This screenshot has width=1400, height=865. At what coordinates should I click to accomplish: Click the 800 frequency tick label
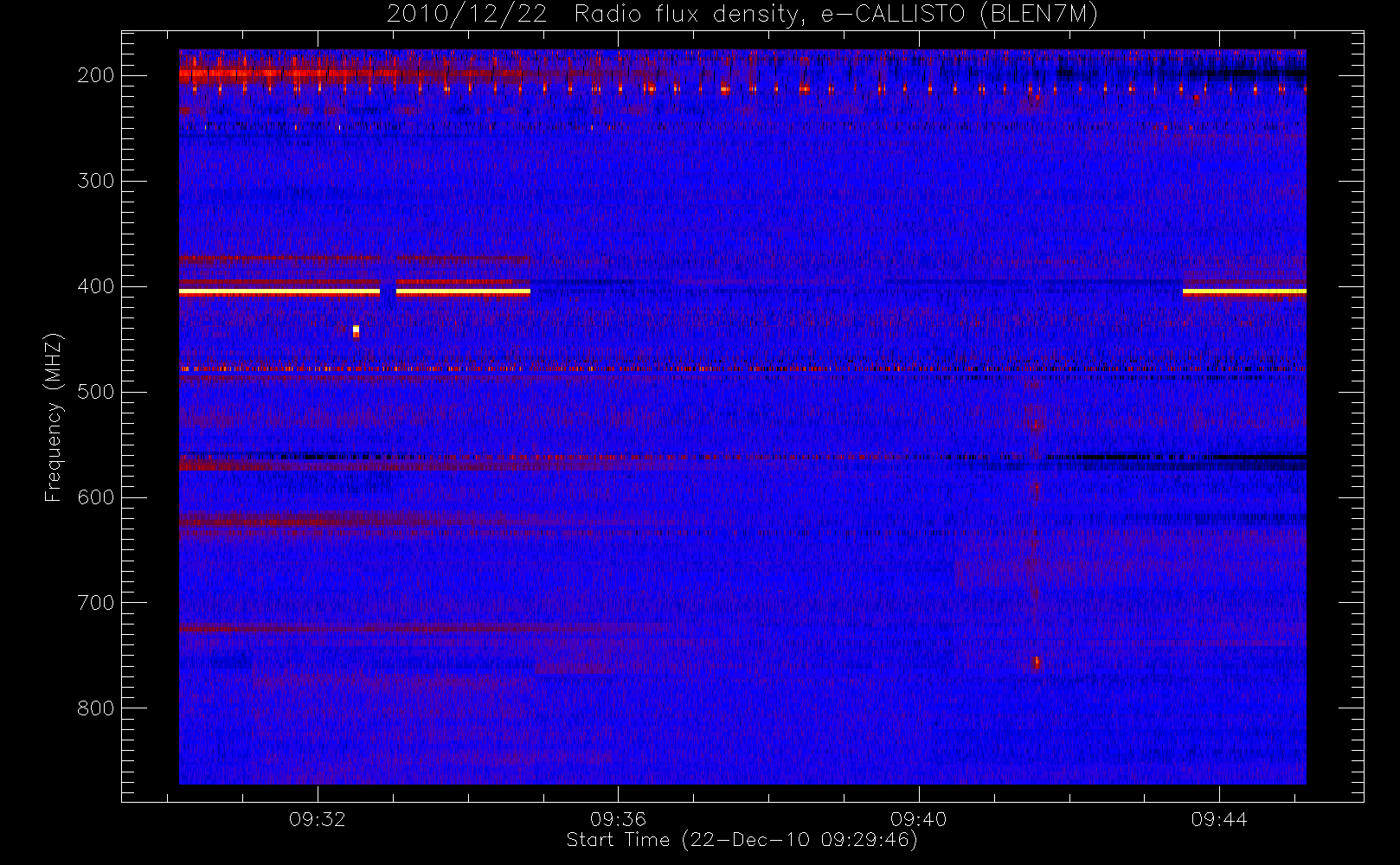[x=96, y=708]
